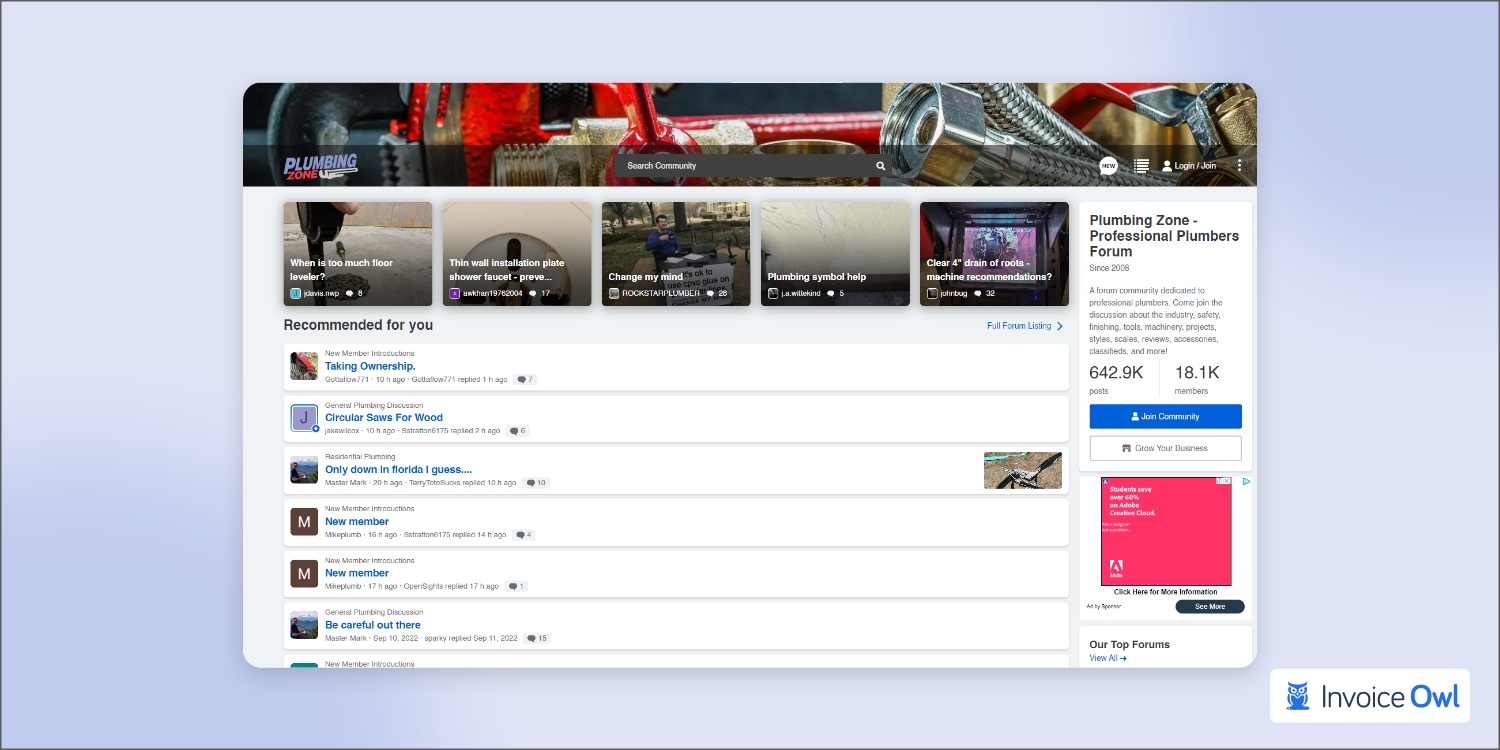Click the 642.9K posts stat
This screenshot has height=750, width=1500.
1116,379
